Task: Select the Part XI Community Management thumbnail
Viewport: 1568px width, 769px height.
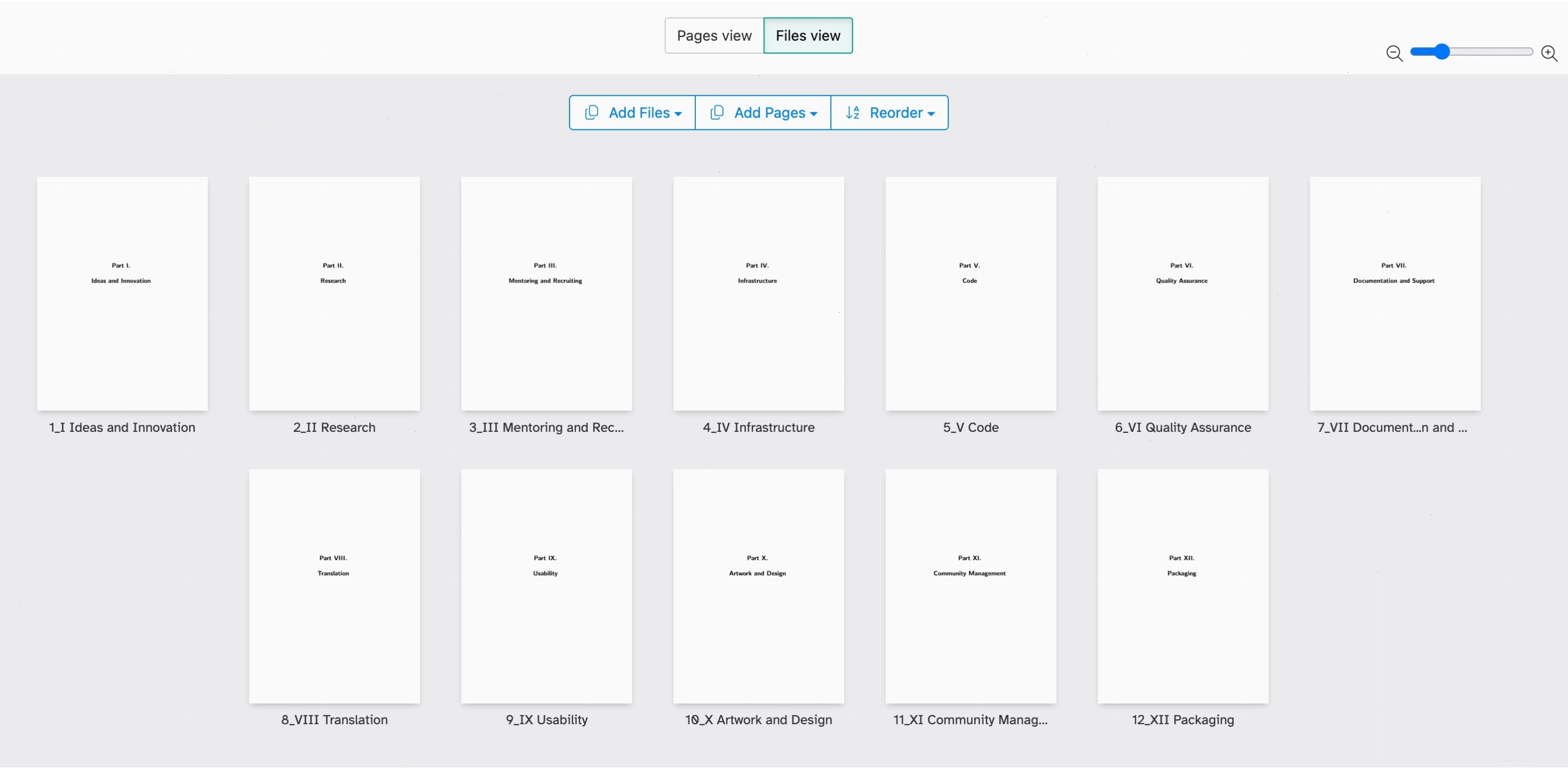Action: coord(971,587)
